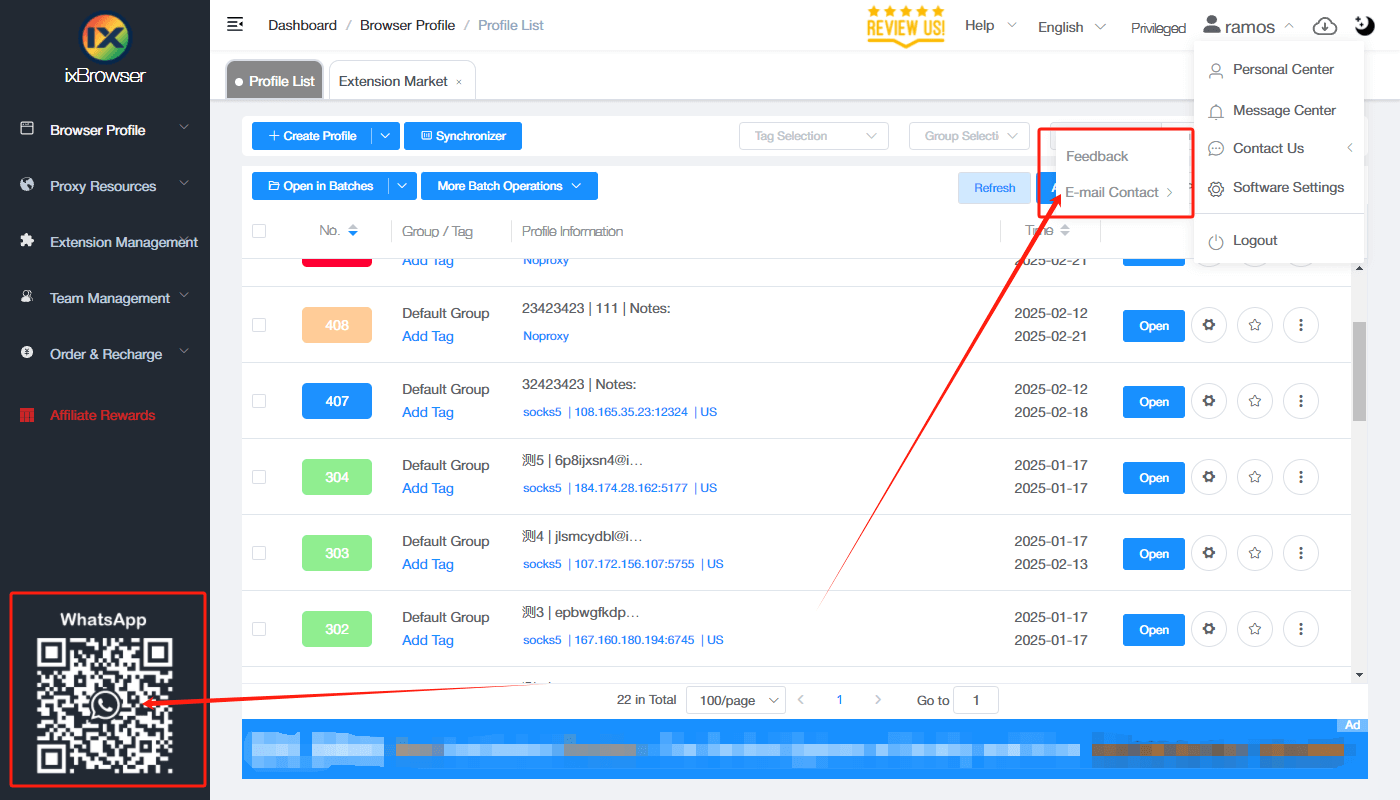Collapse the sidebar with the hamburger icon
The width and height of the screenshot is (1400, 800).
pyautogui.click(x=234, y=23)
